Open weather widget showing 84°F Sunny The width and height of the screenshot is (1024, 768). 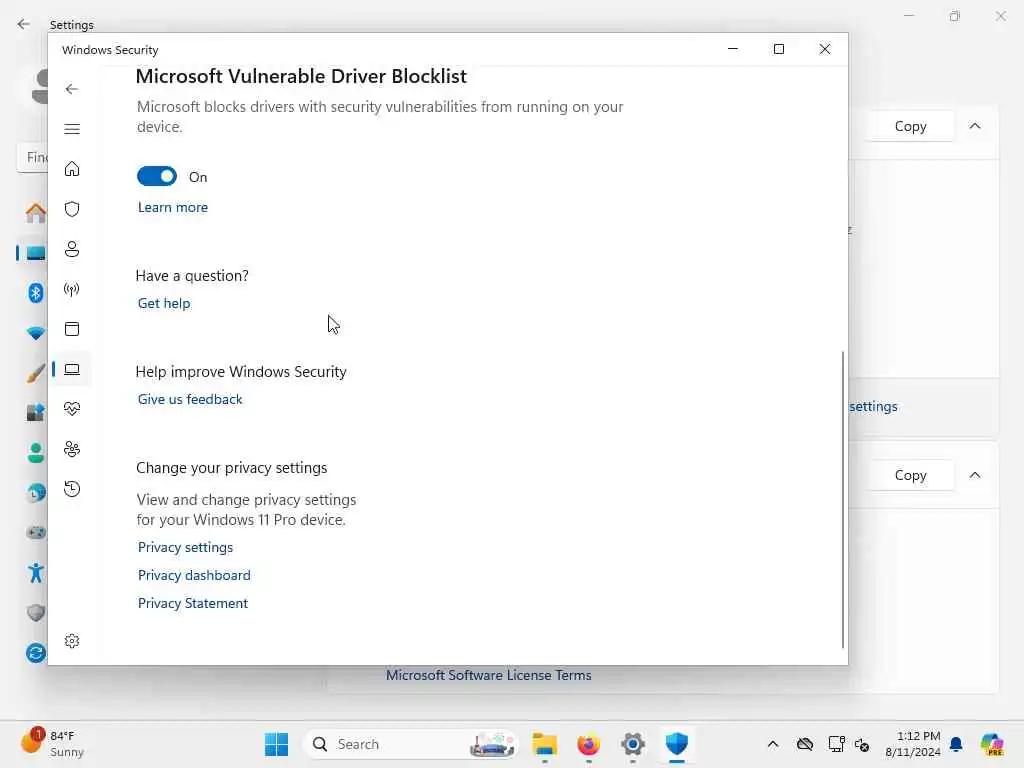pyautogui.click(x=52, y=744)
